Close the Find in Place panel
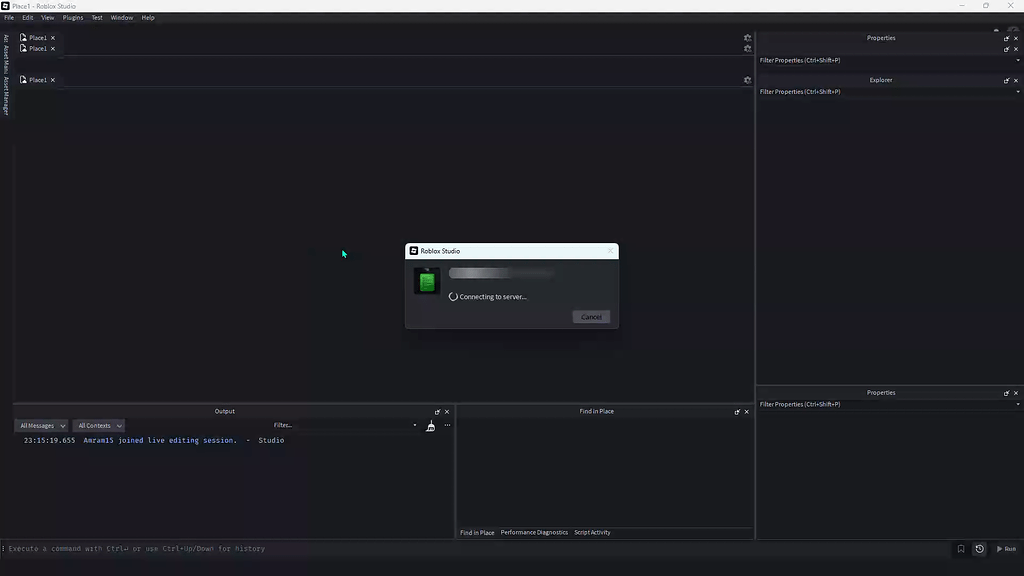Viewport: 1024px width, 576px height. coord(746,412)
